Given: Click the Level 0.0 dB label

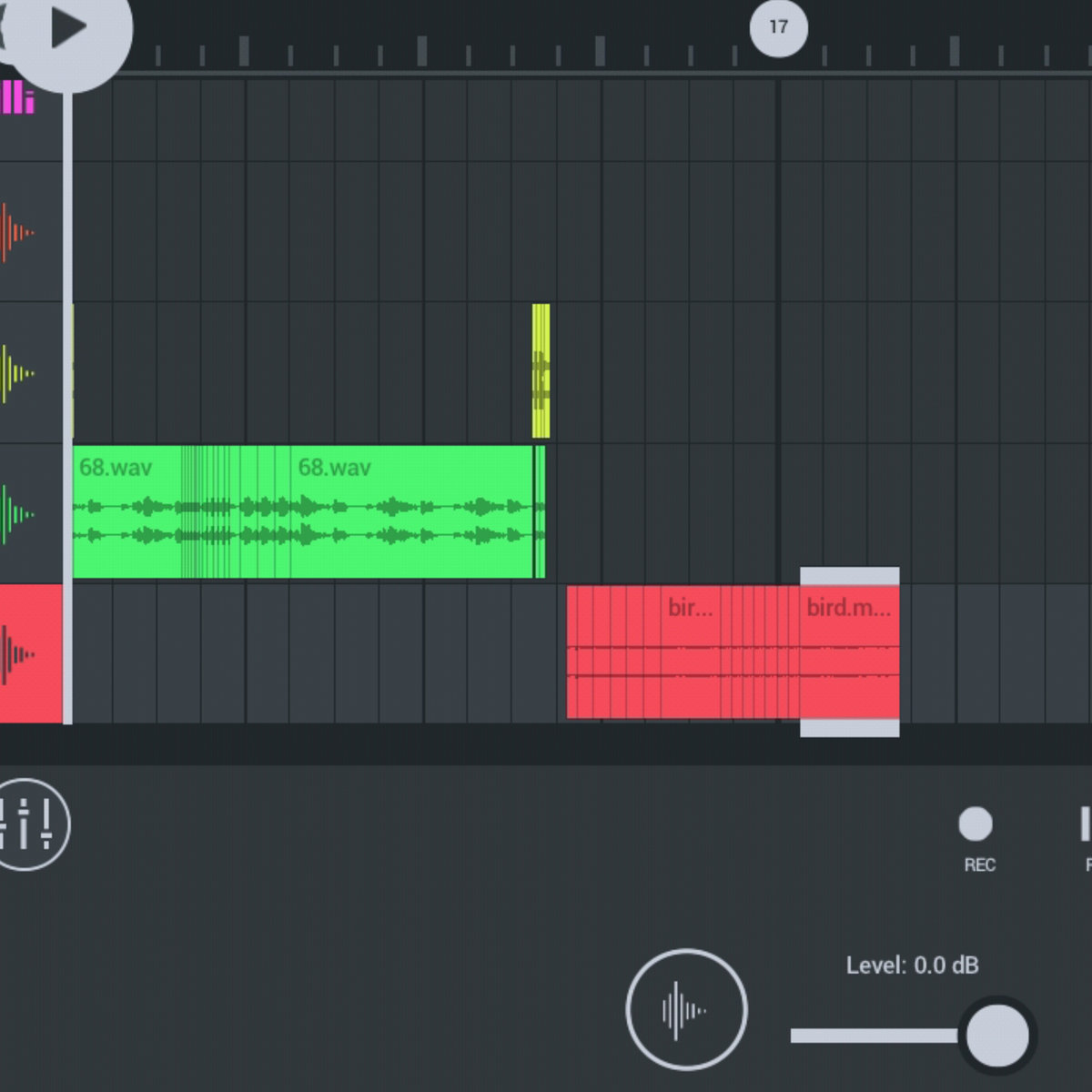Looking at the screenshot, I should pyautogui.click(x=912, y=966).
